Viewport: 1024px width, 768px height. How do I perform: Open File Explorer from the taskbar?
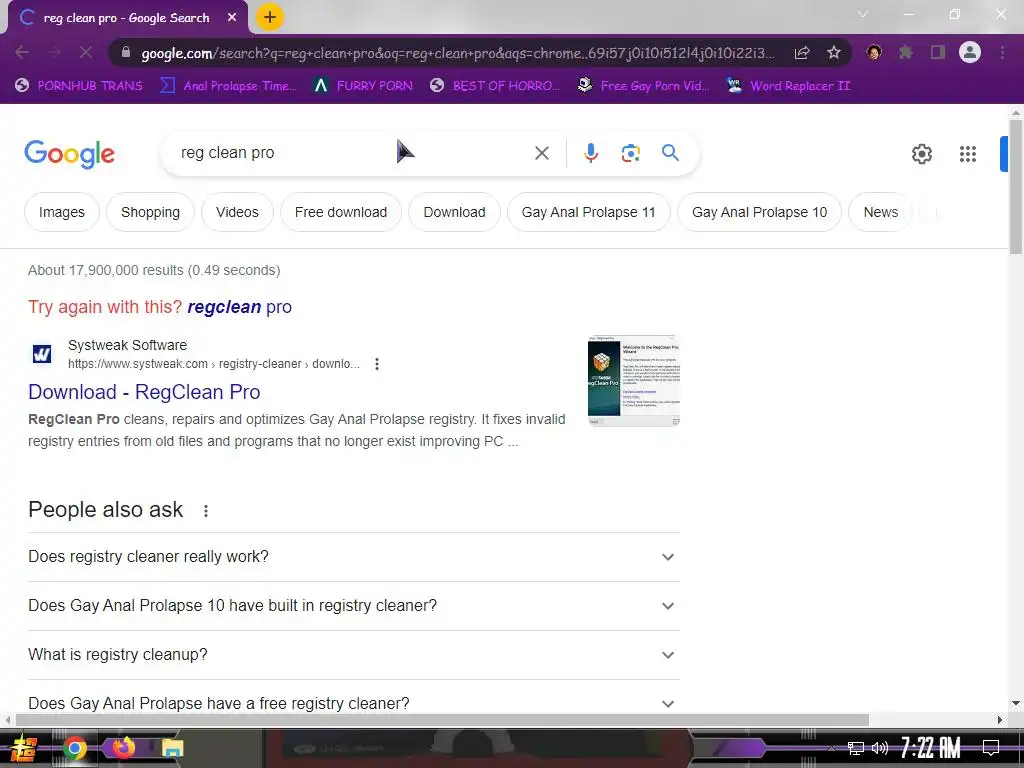pos(173,748)
